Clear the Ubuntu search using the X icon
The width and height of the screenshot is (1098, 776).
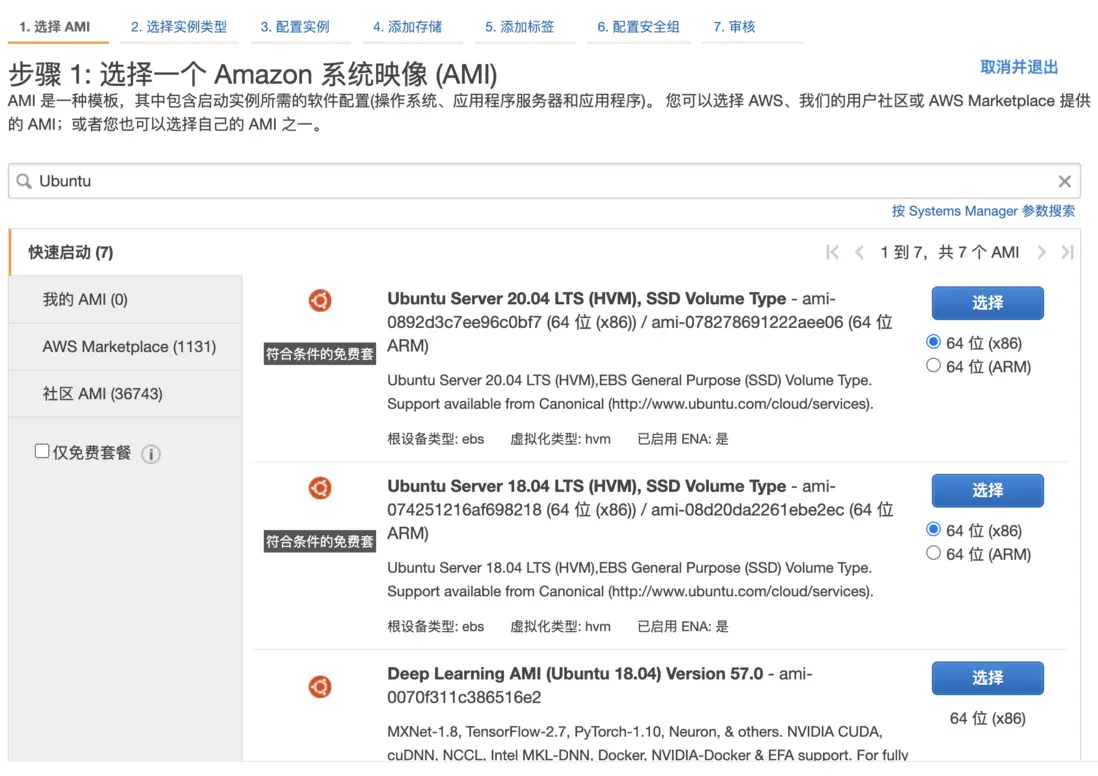coord(1064,181)
